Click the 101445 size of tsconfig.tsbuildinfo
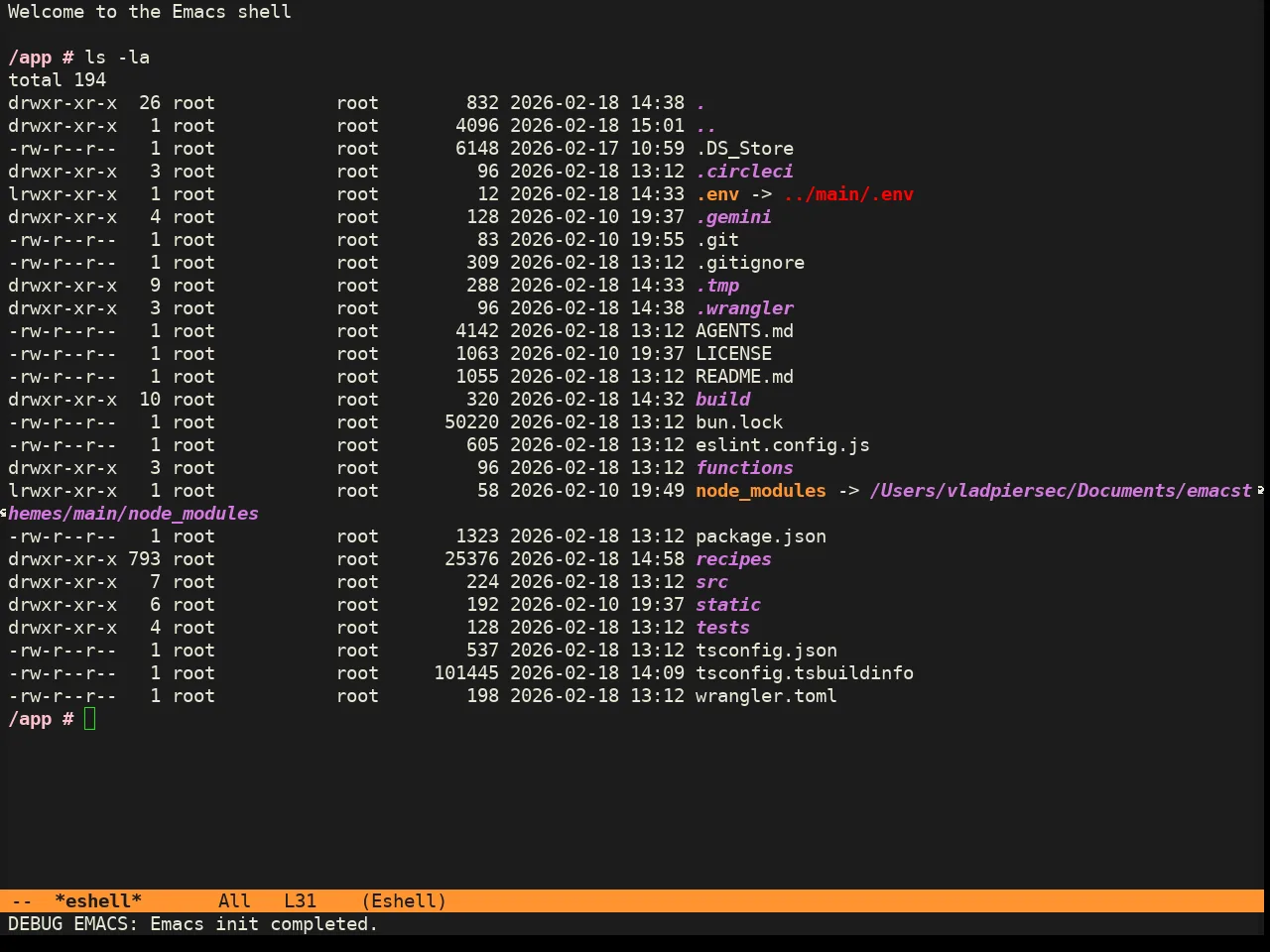This screenshot has width=1270, height=952. [466, 673]
